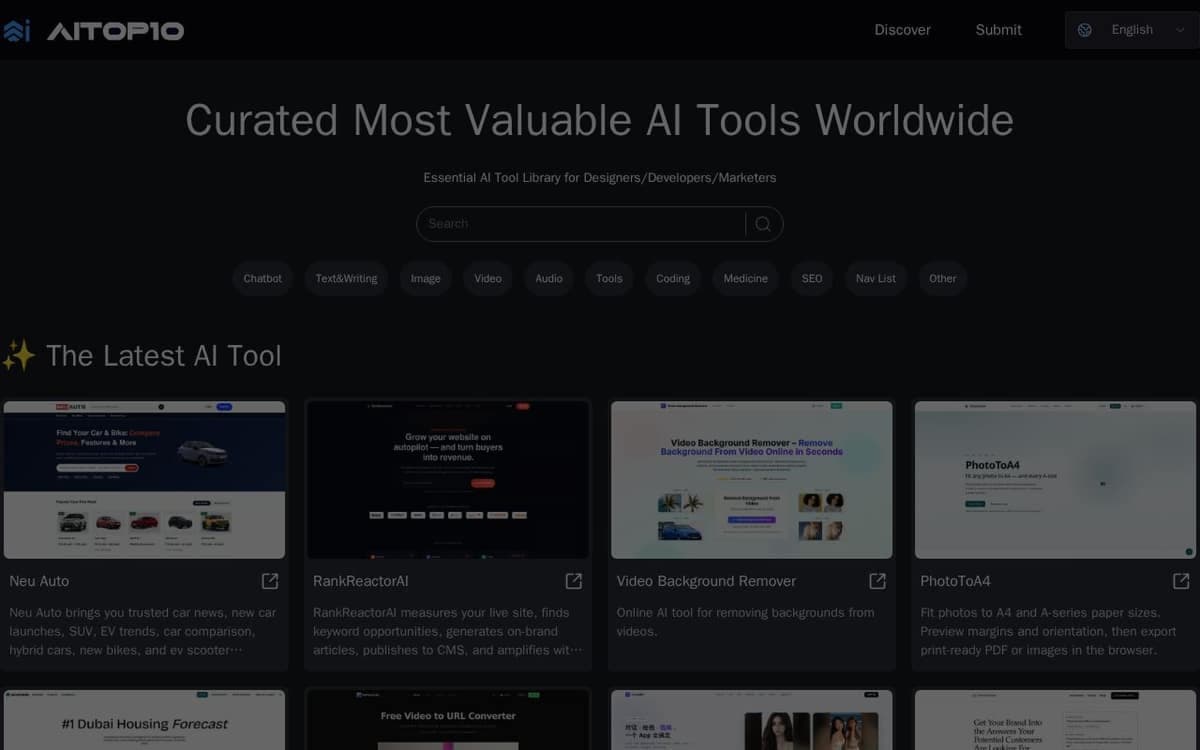Image resolution: width=1200 pixels, height=750 pixels.
Task: Open the Discover page
Action: [902, 30]
